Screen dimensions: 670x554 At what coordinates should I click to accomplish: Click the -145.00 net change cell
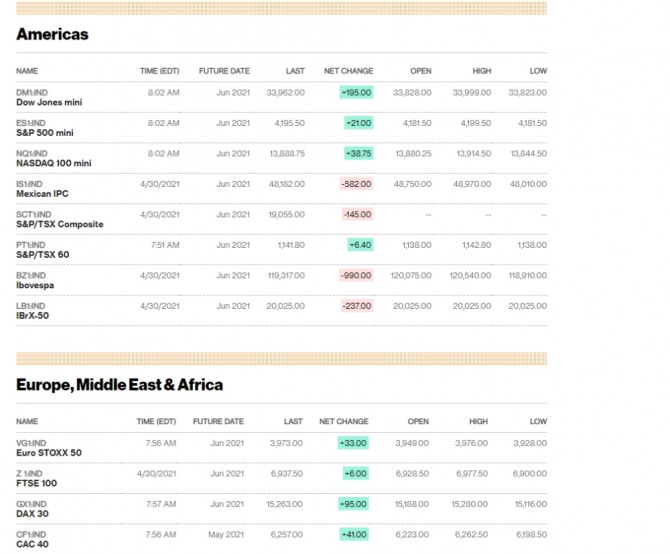tap(358, 214)
